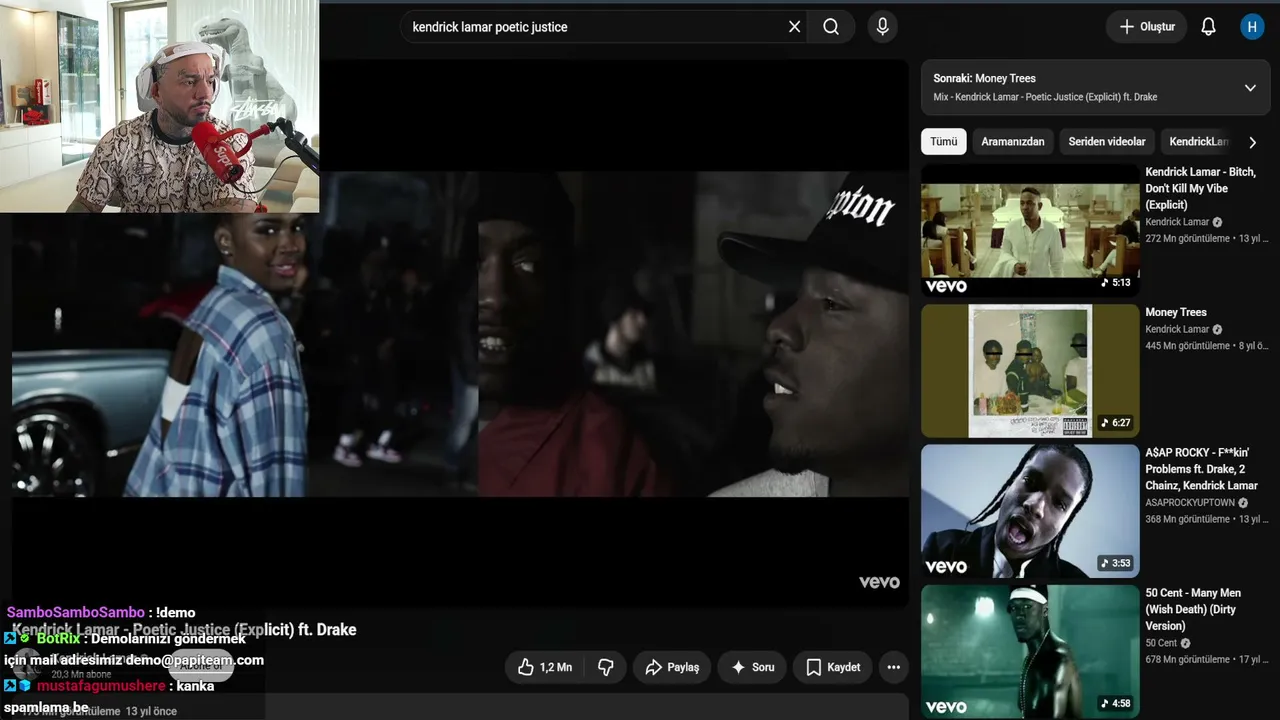Select the KendrickLamar filter chip
The width and height of the screenshot is (1280, 720).
pyautogui.click(x=1198, y=141)
